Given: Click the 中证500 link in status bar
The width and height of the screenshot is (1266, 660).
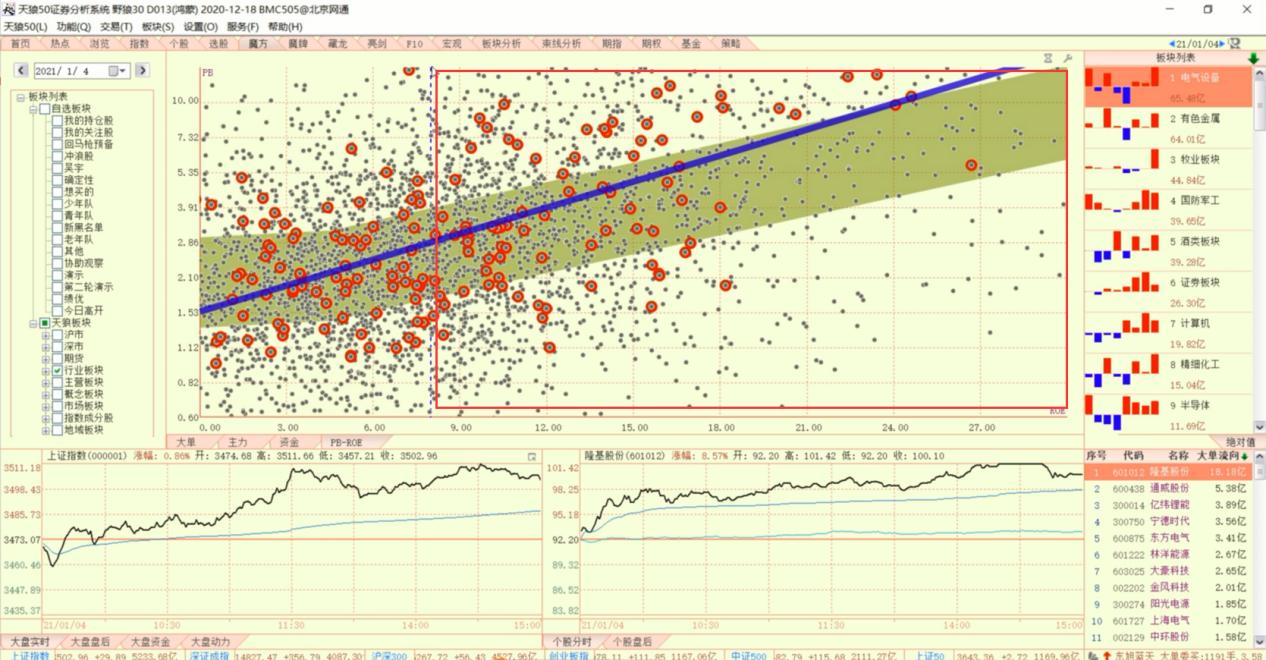Looking at the screenshot, I should click(x=748, y=656).
